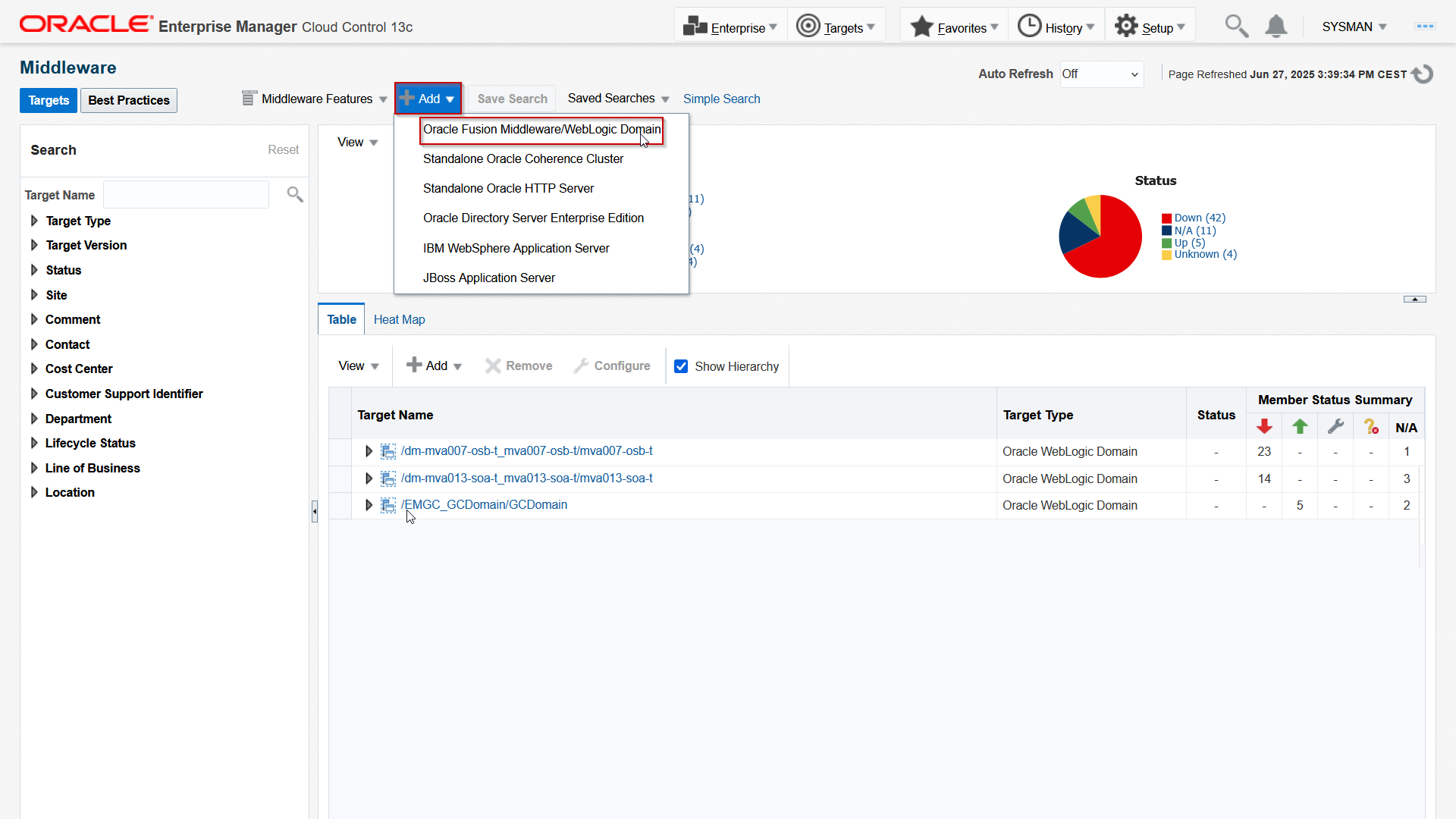Click the GCDomain target domain icon

click(388, 505)
